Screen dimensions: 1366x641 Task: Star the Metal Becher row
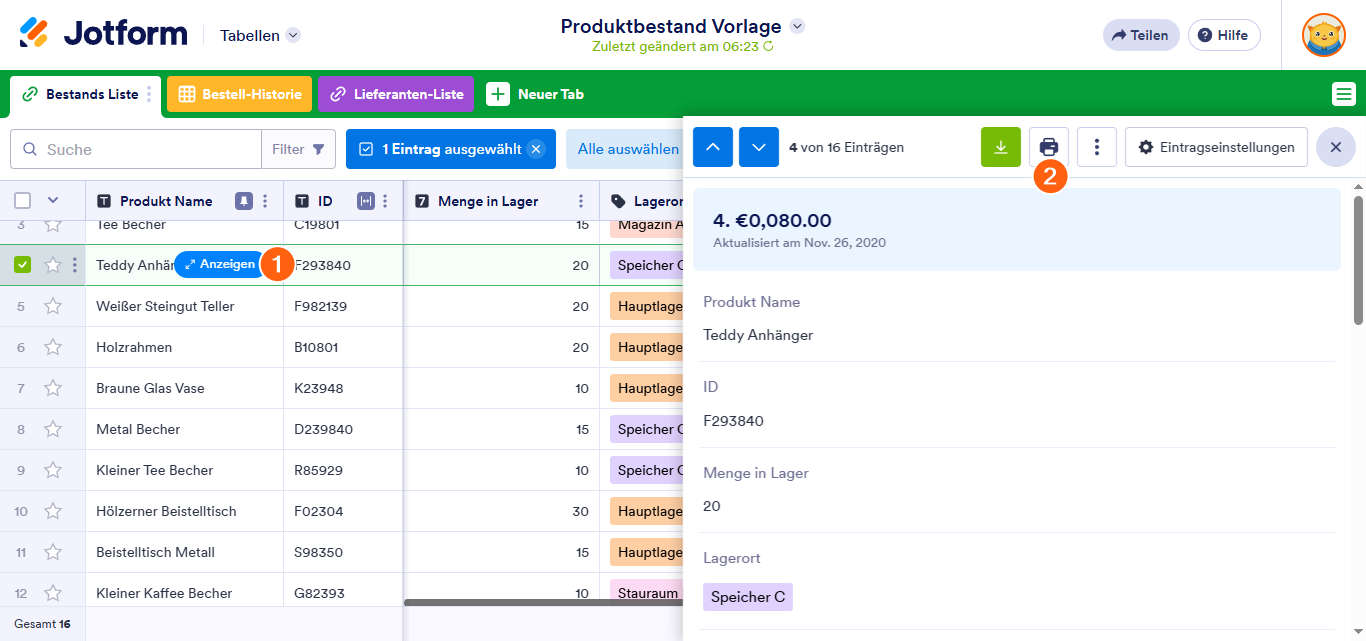tap(53, 429)
